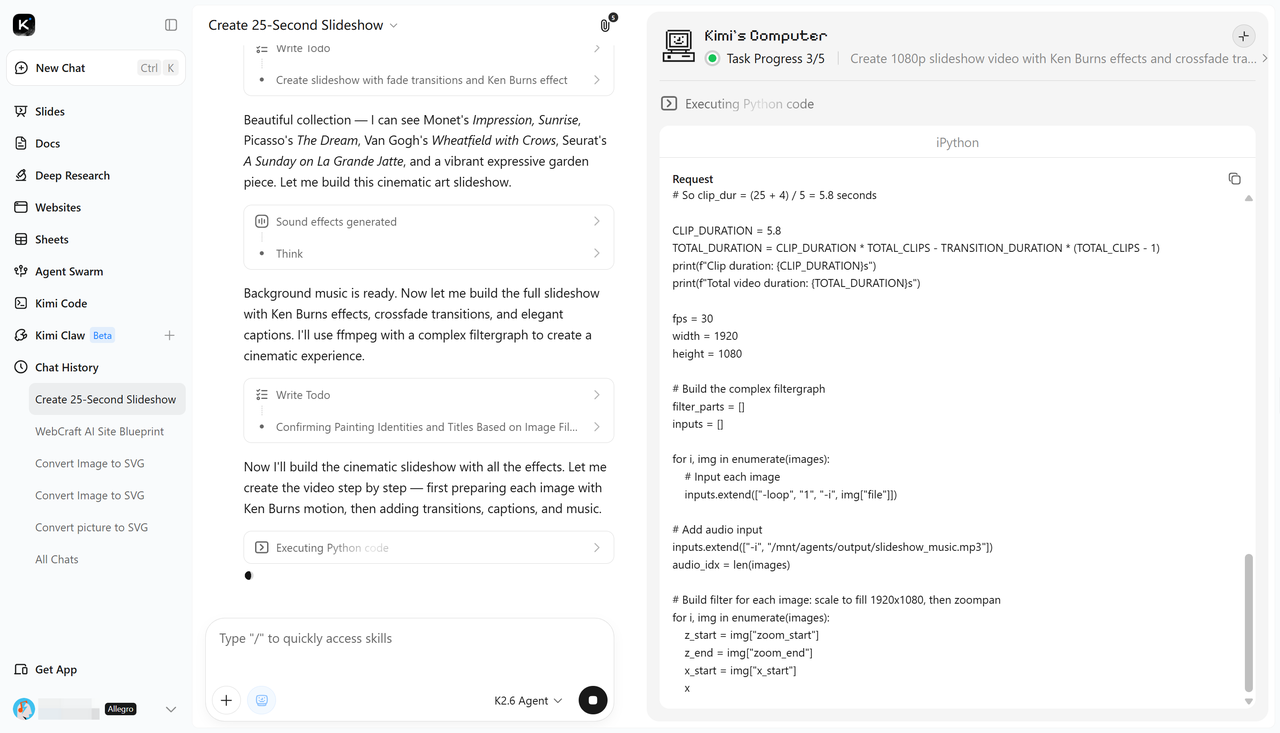Viewport: 1280px width, 733px height.
Task: Click the plus attach button in the message box
Action: point(226,700)
